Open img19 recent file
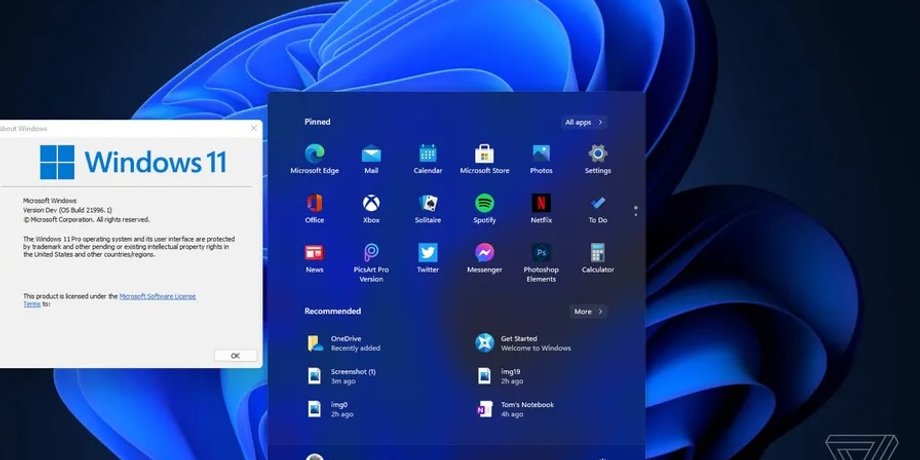Screen dimensions: 920x460 [x=499, y=376]
